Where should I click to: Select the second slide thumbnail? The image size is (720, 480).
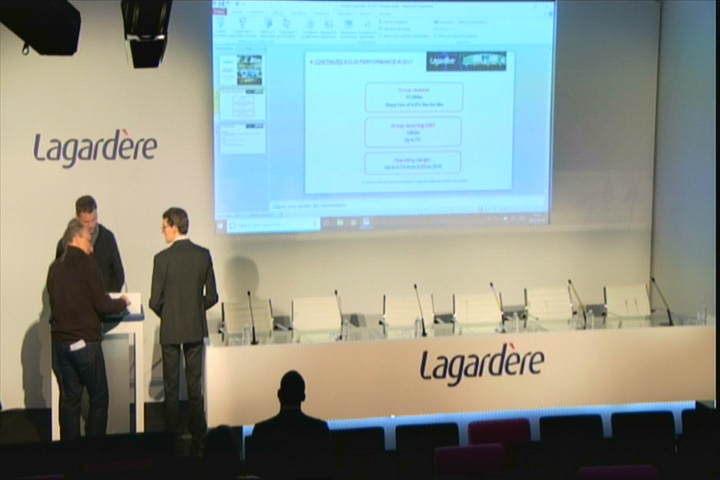tap(242, 104)
